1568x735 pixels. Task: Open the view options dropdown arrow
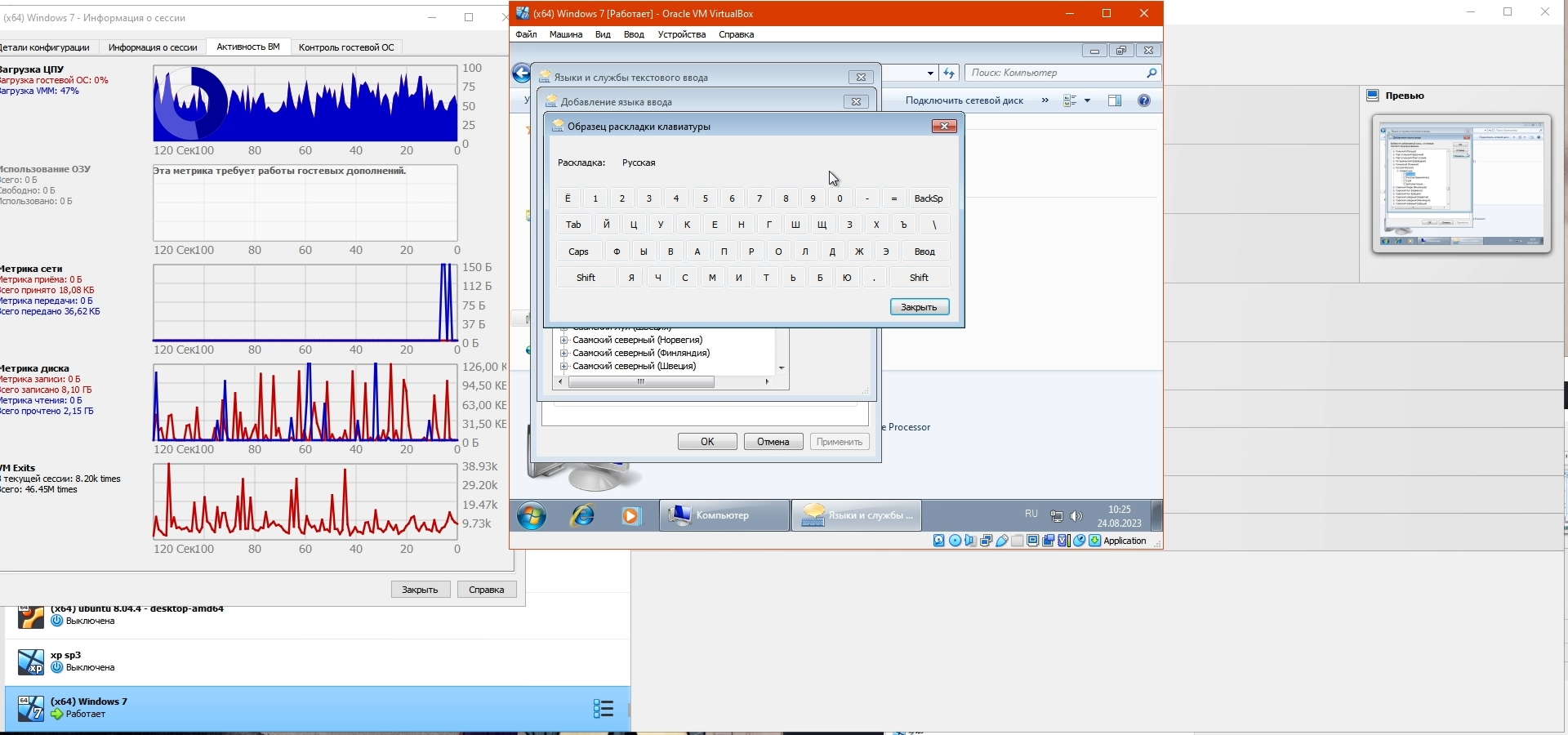tap(1087, 100)
